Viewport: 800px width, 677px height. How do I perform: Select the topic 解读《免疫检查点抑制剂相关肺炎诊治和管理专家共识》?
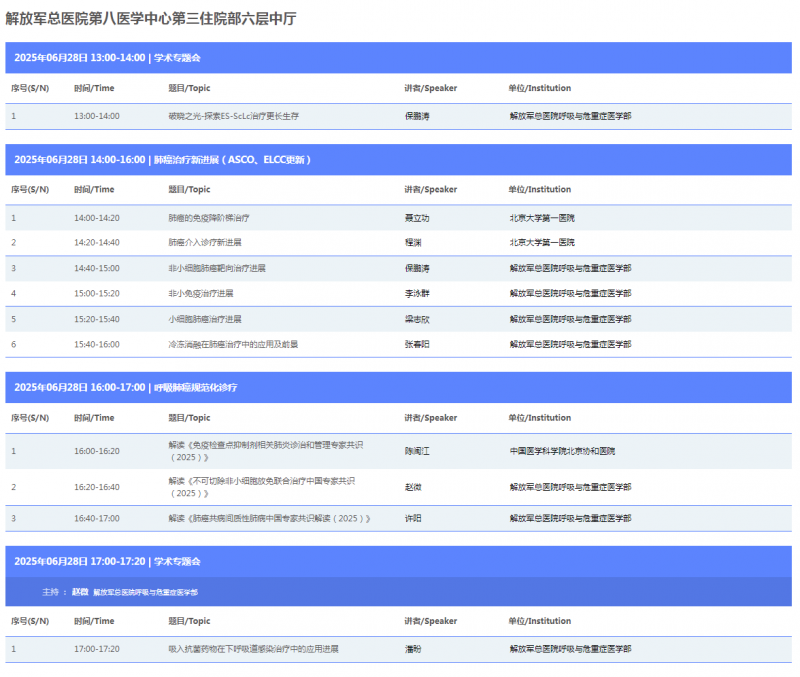pyautogui.click(x=266, y=452)
